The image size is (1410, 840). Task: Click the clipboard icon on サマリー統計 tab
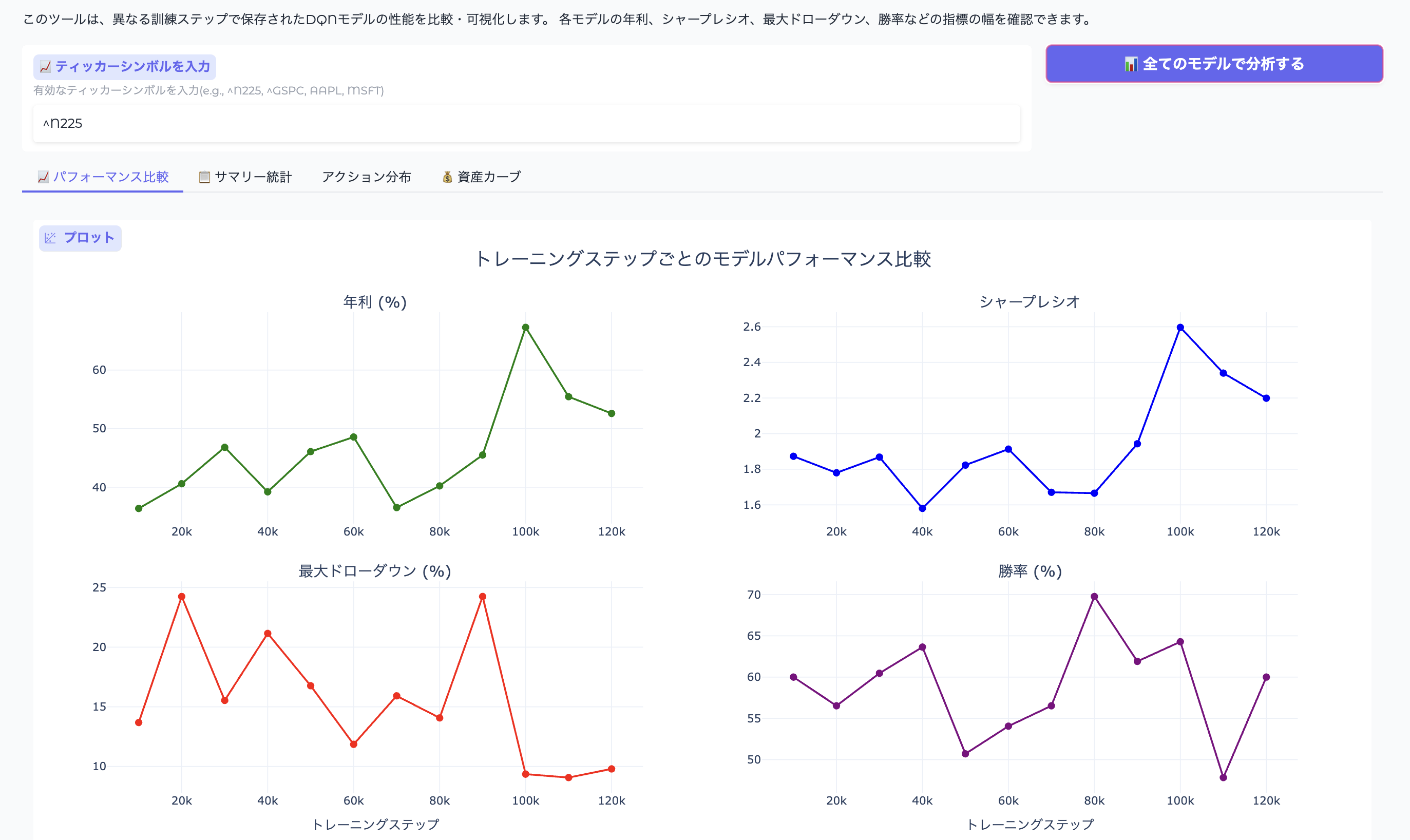[x=204, y=177]
